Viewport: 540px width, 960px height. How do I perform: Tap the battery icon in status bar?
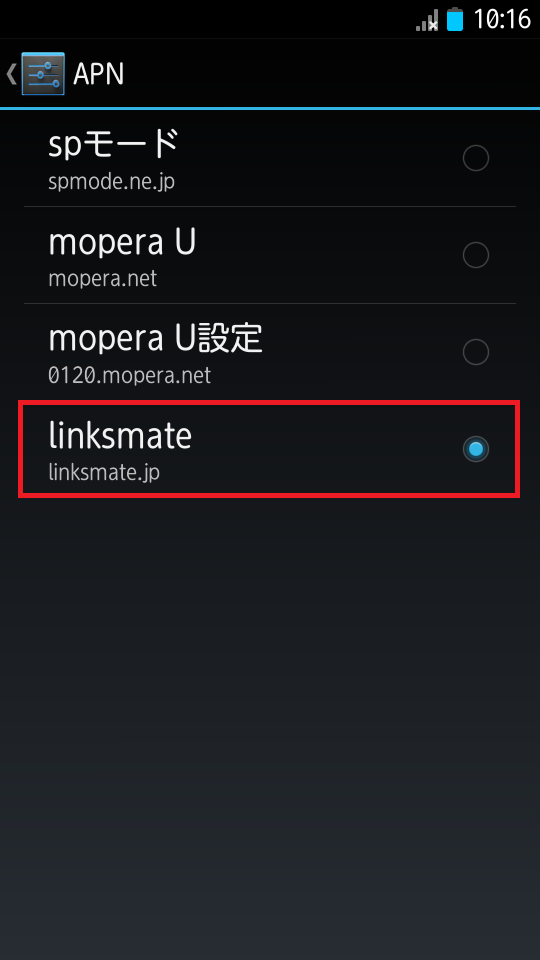coord(455,19)
